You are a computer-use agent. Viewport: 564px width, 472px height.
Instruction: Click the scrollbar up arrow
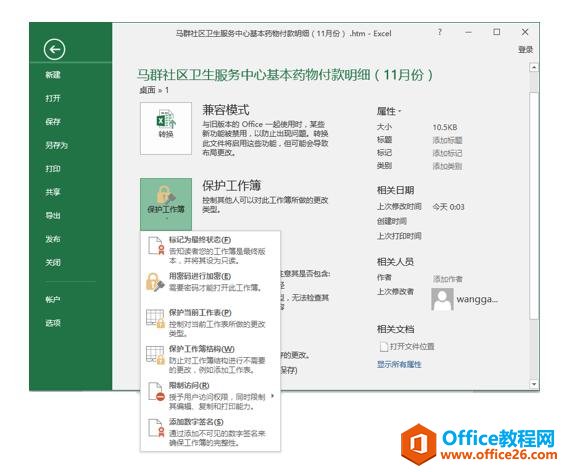[534, 67]
